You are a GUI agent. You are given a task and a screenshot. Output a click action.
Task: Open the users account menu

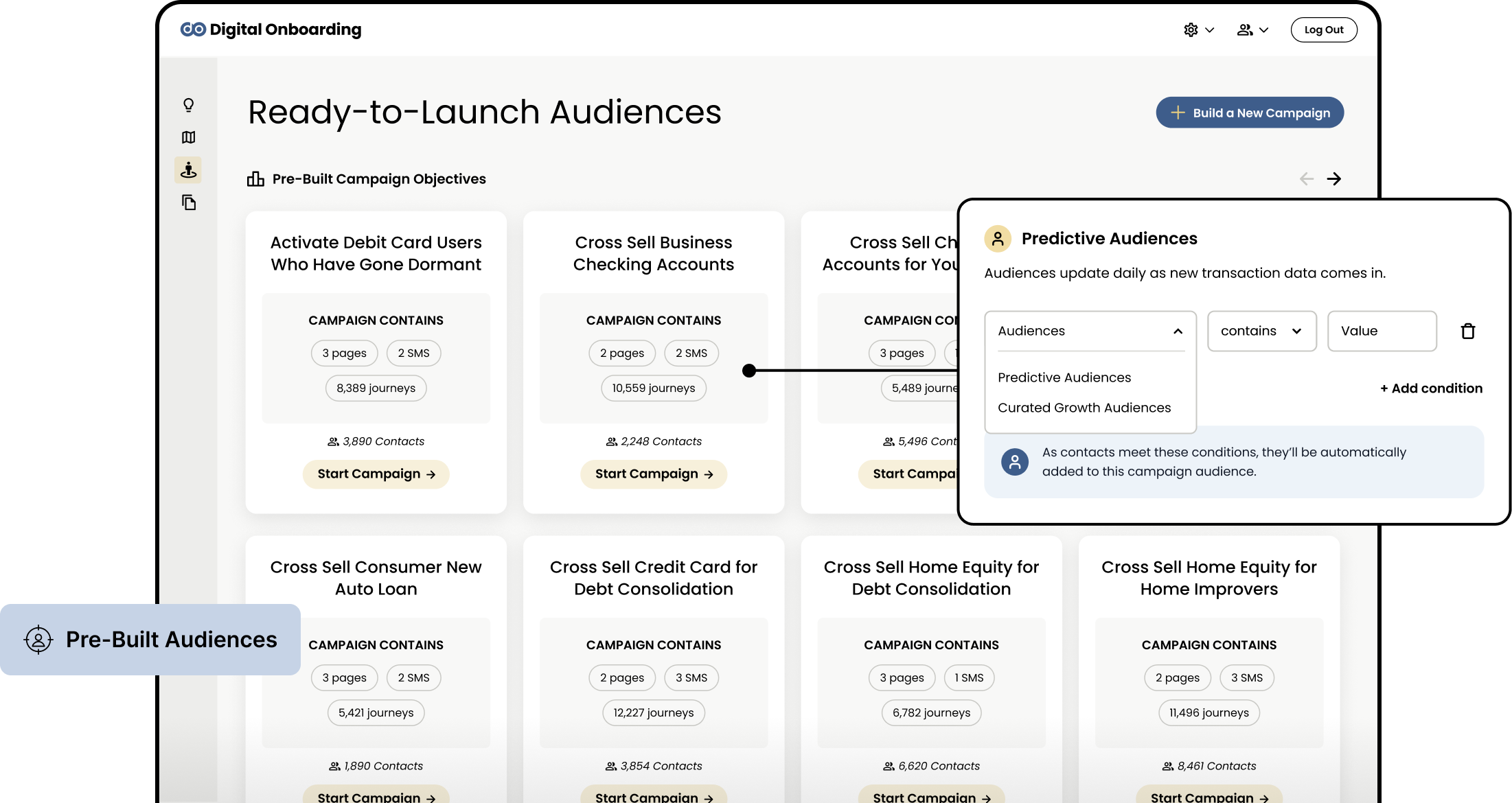[x=1252, y=30]
